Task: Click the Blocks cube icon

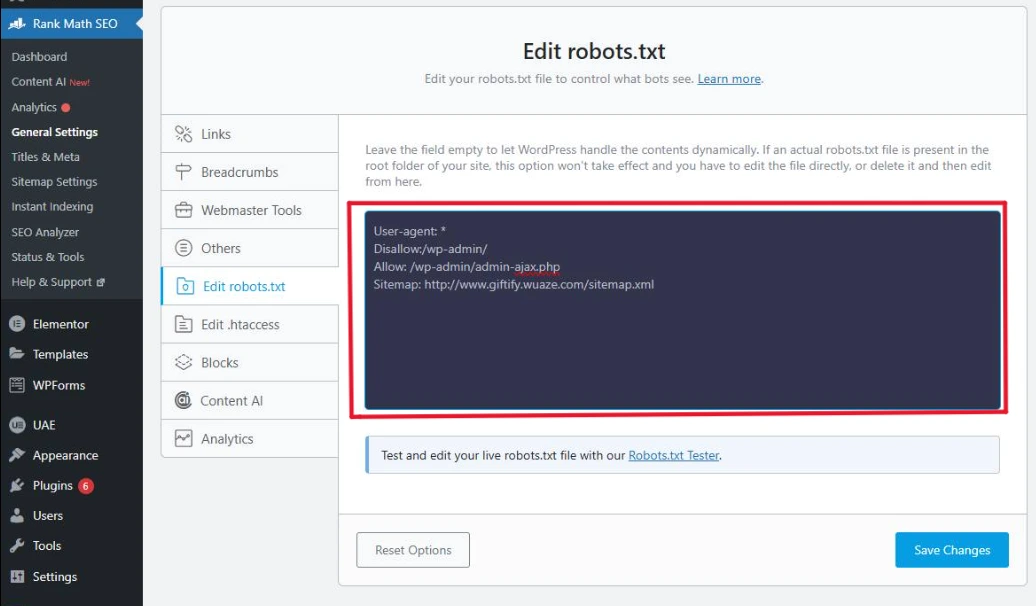Action: click(183, 362)
